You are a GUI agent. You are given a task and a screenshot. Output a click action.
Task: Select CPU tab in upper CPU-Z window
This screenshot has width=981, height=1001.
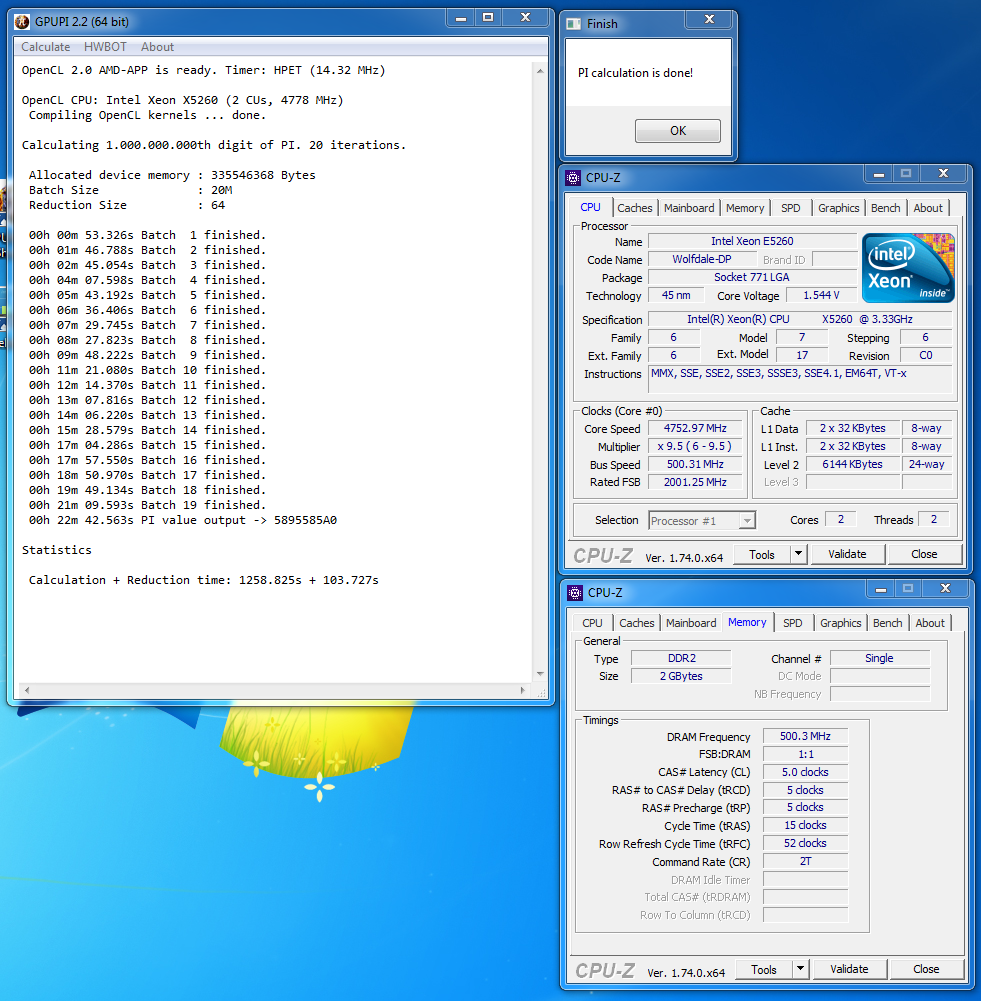[x=590, y=207]
